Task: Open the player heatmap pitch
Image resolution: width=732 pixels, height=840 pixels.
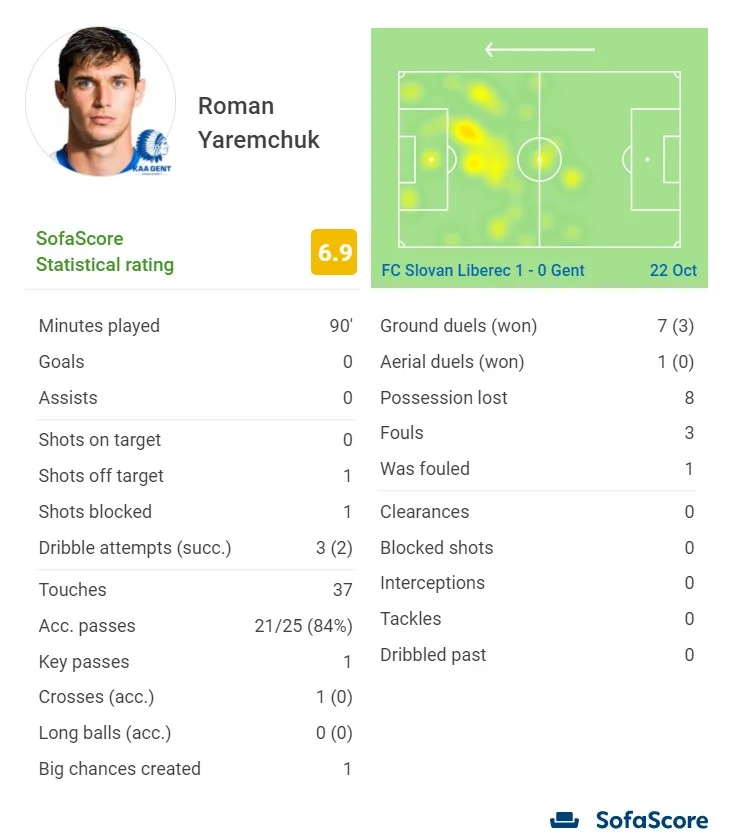Action: [x=539, y=159]
